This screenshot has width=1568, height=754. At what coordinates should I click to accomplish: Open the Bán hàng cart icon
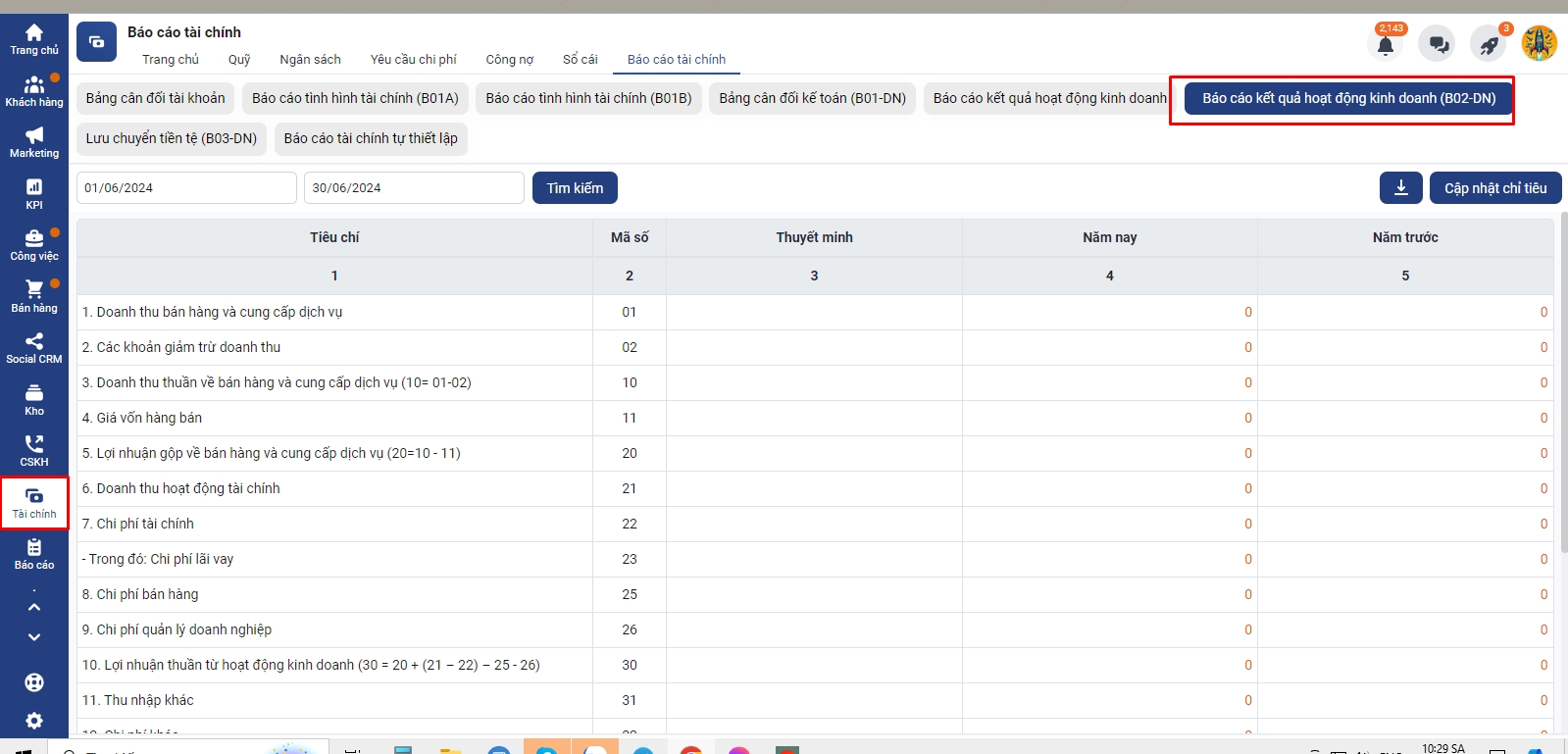pyautogui.click(x=34, y=296)
